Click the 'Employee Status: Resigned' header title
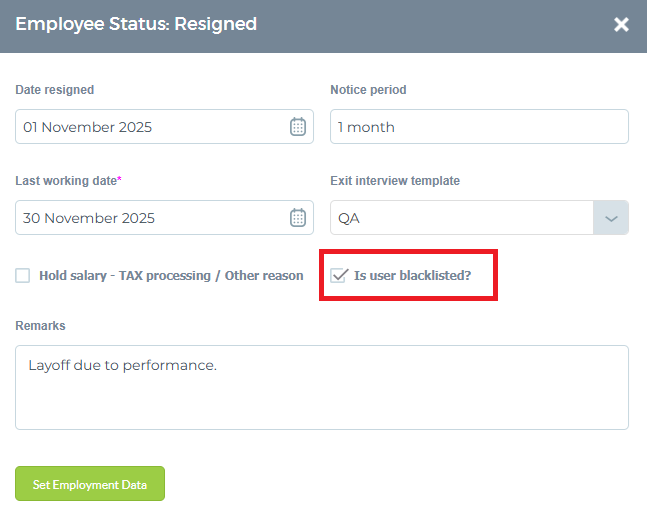 pos(136,24)
